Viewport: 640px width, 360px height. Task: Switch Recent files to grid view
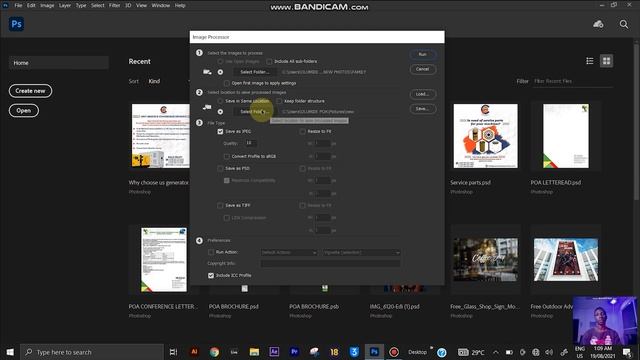point(607,61)
